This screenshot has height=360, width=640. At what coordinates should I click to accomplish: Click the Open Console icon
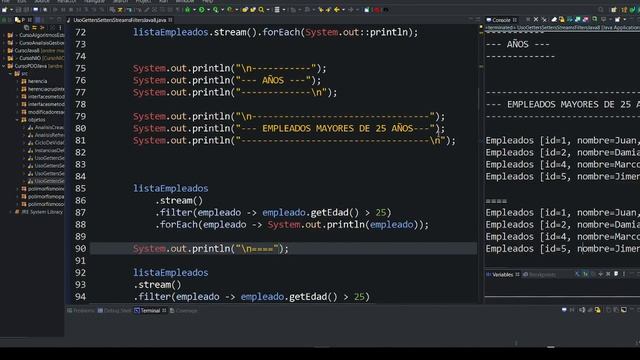click(x=618, y=20)
